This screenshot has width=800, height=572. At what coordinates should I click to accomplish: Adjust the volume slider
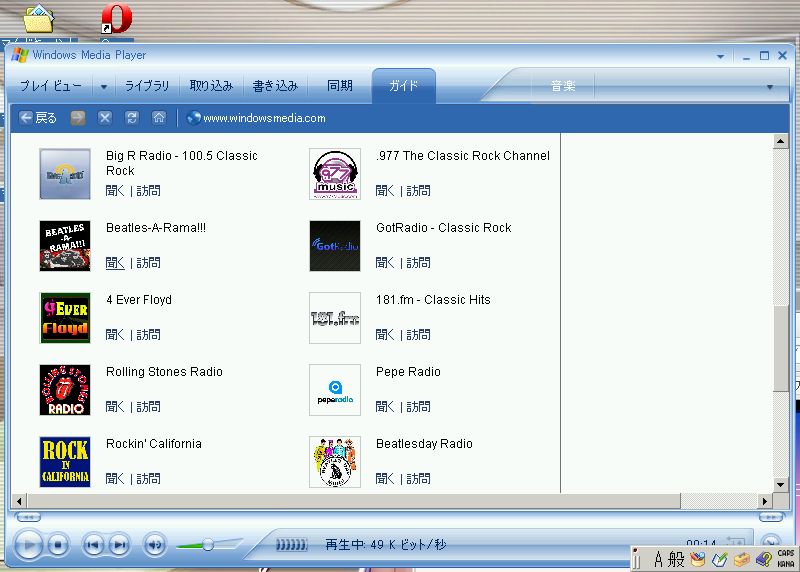coord(209,545)
